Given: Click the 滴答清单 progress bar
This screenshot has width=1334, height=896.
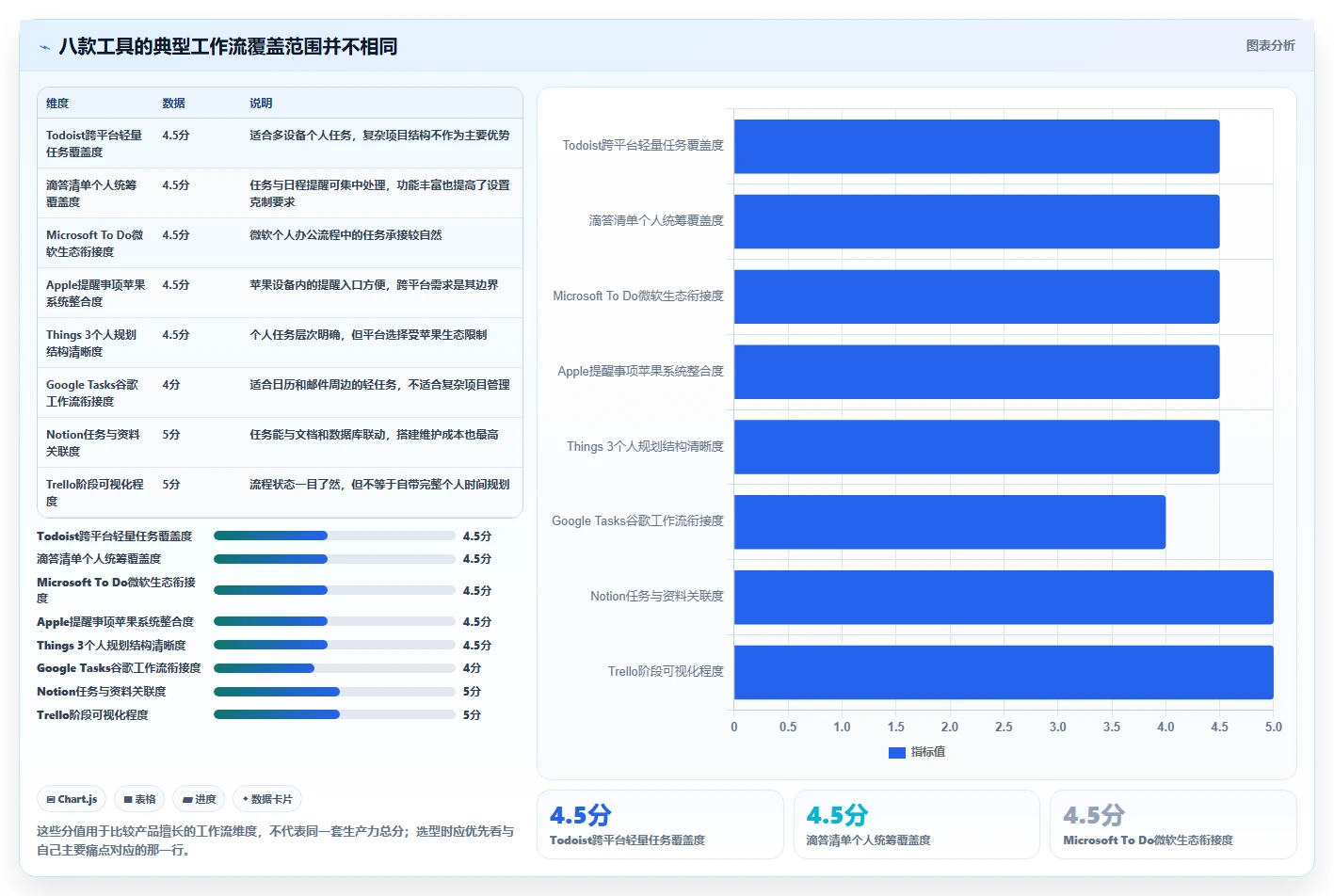Looking at the screenshot, I should tap(334, 559).
